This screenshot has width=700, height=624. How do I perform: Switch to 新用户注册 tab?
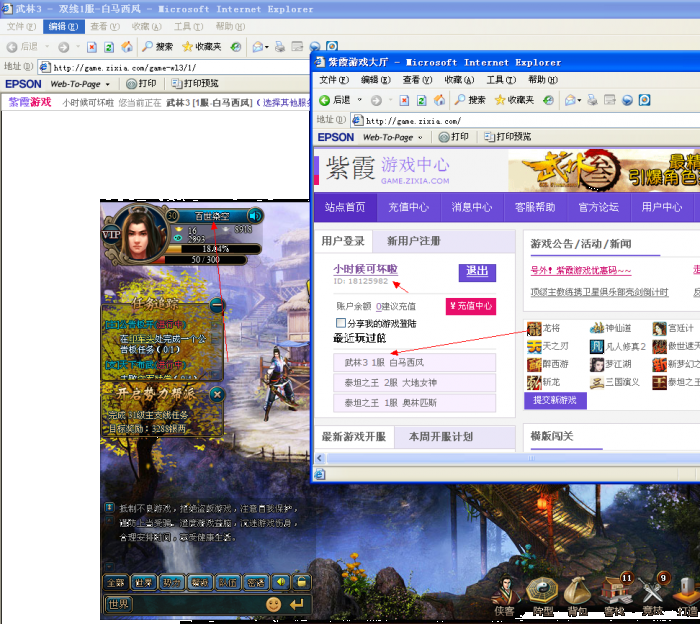(413, 241)
